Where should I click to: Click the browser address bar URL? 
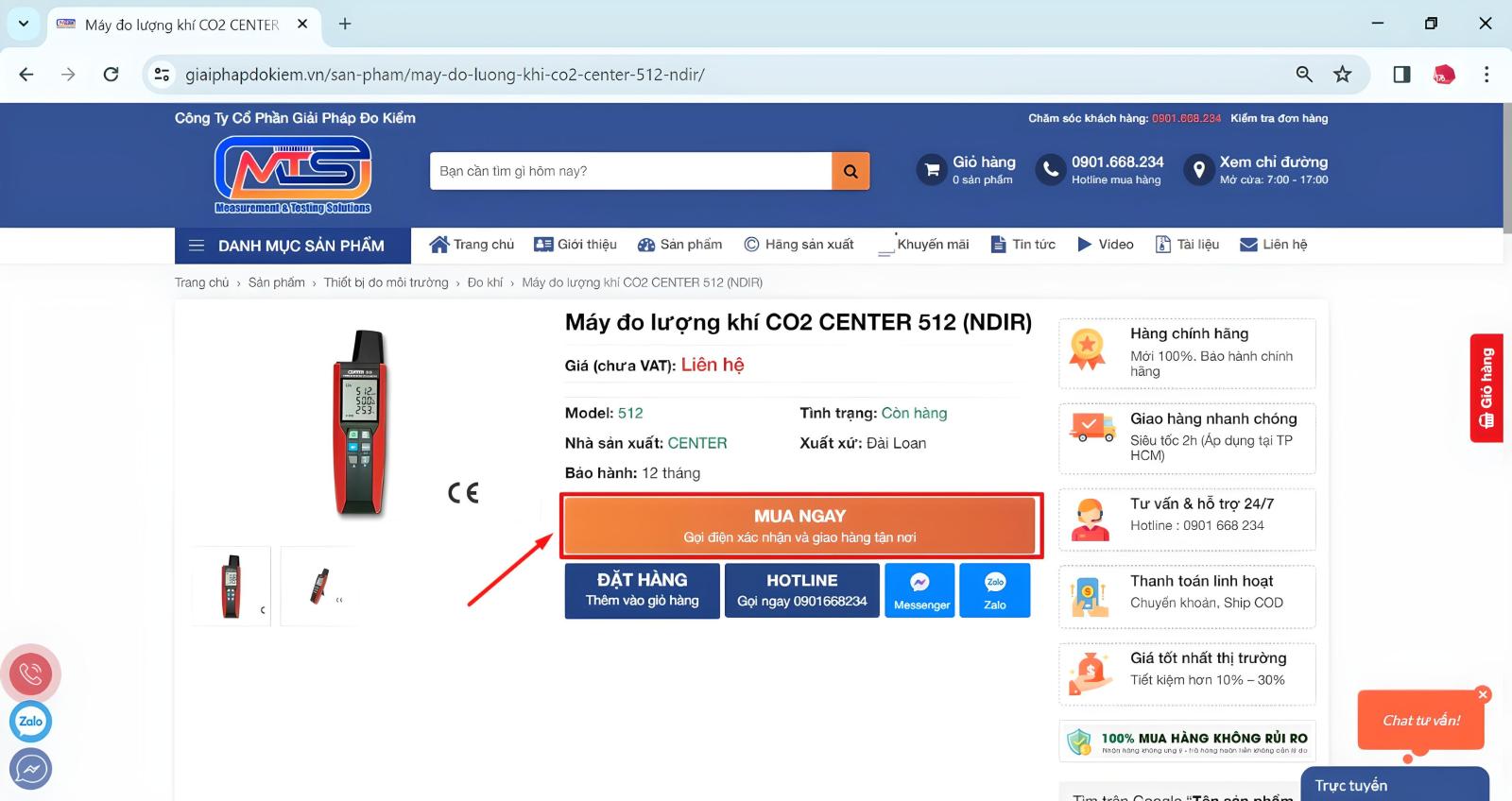pyautogui.click(x=445, y=75)
